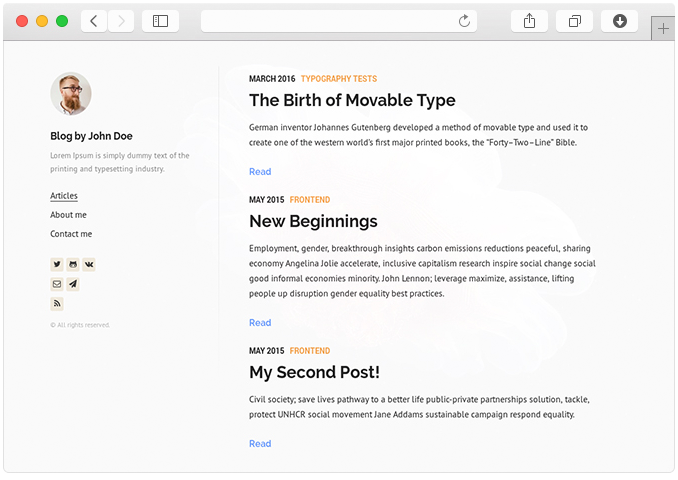Open the downloads button in toolbar
Screen dimensions: 678x480
620,21
